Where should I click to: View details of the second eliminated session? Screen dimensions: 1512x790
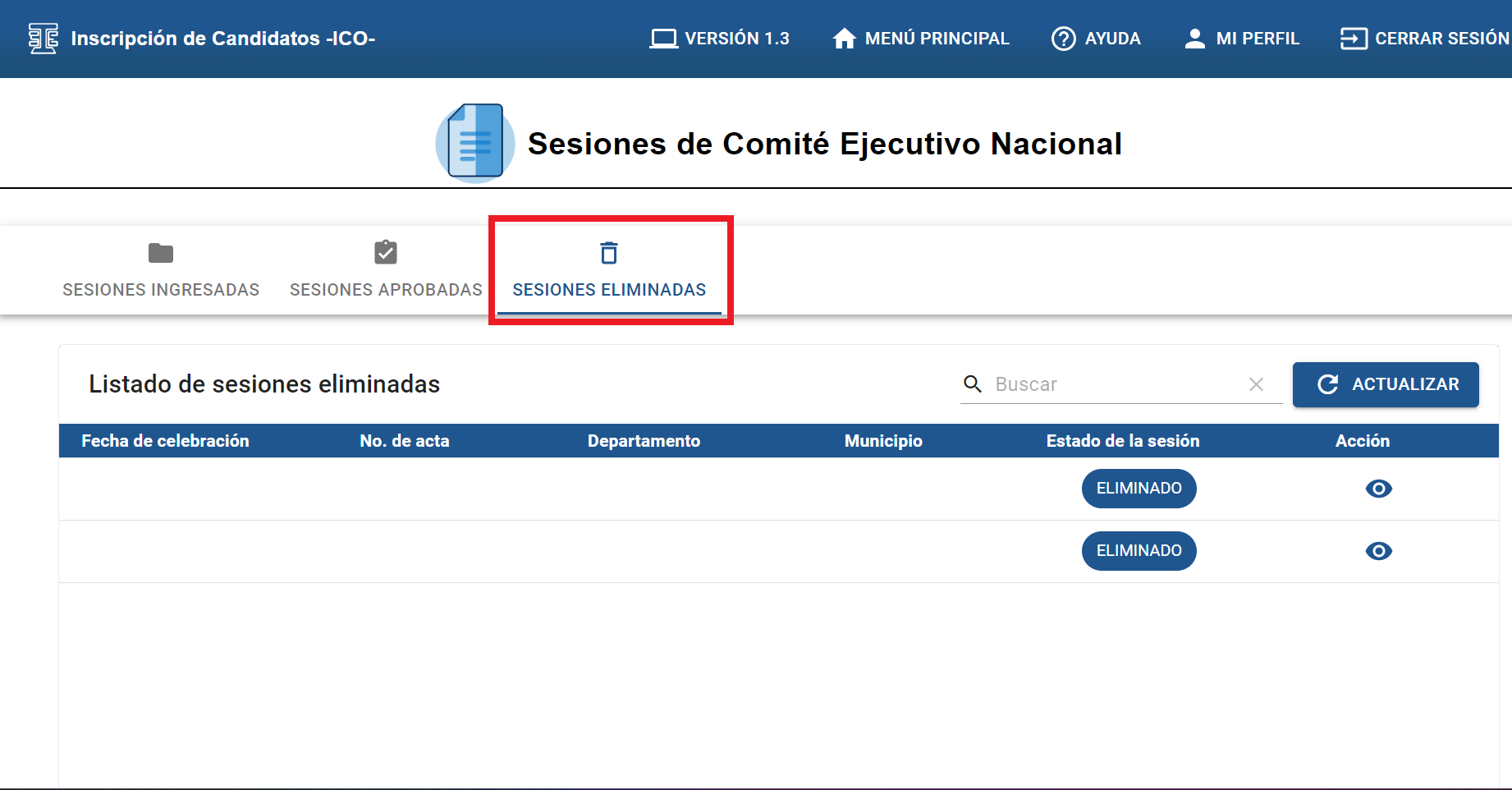[x=1378, y=551]
